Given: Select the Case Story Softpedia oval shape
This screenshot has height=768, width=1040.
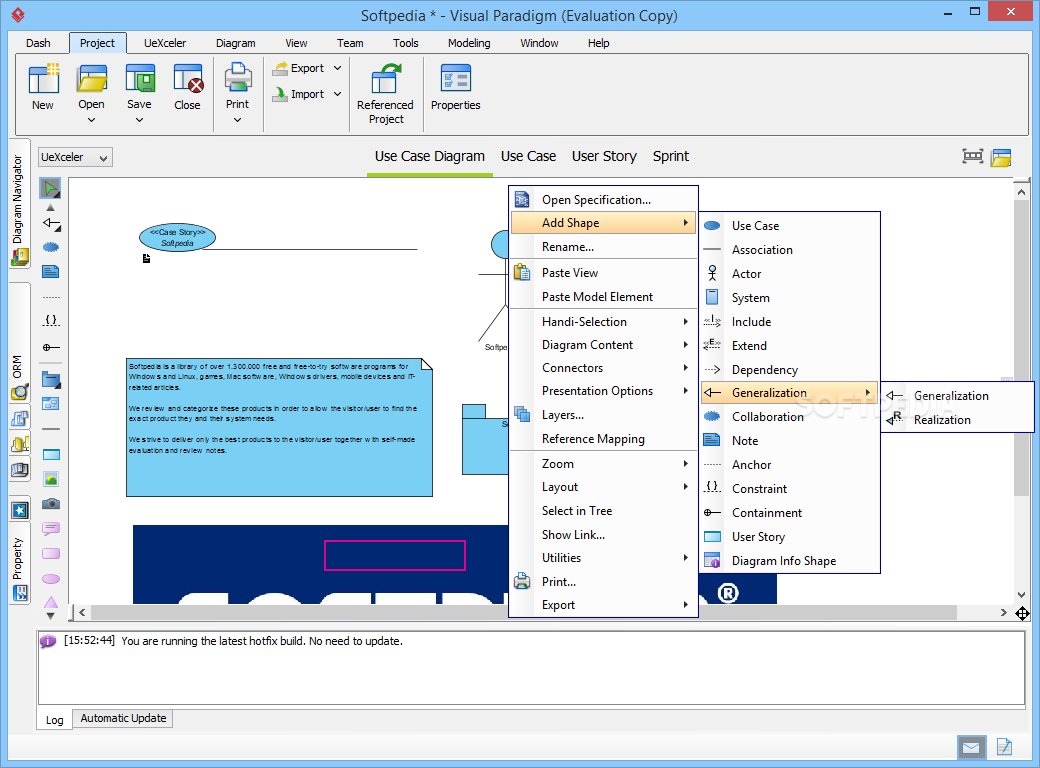Looking at the screenshot, I should pyautogui.click(x=177, y=237).
